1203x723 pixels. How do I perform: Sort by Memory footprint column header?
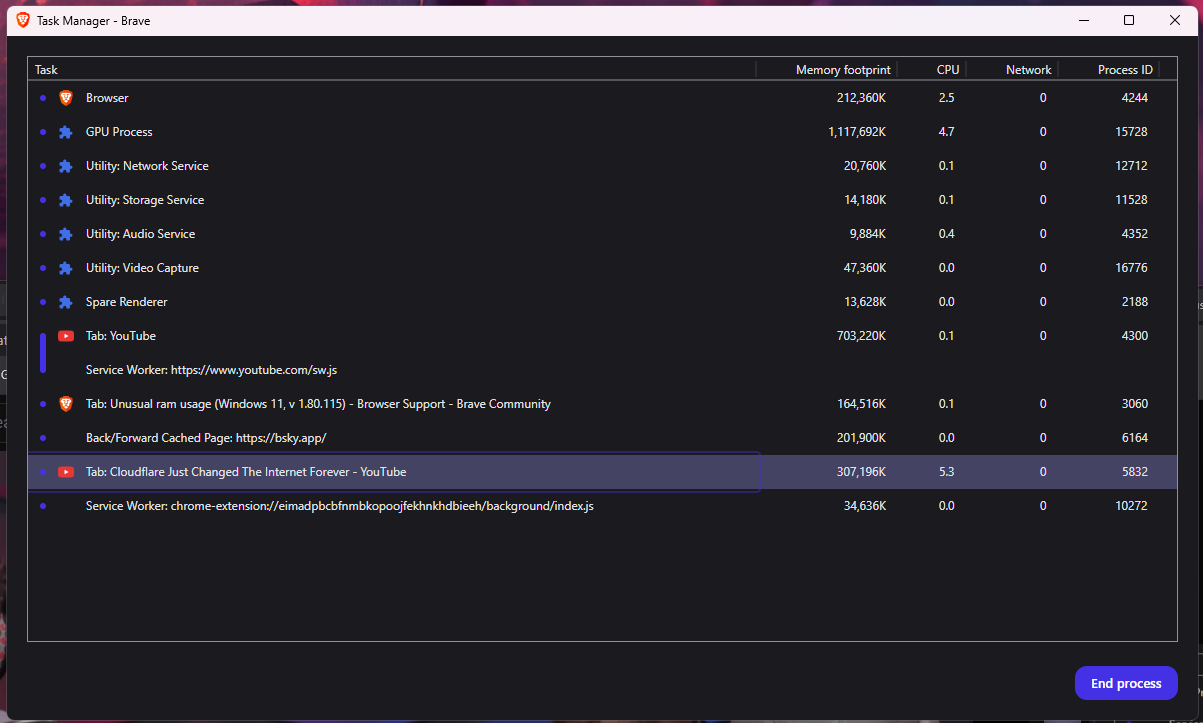[x=827, y=70]
